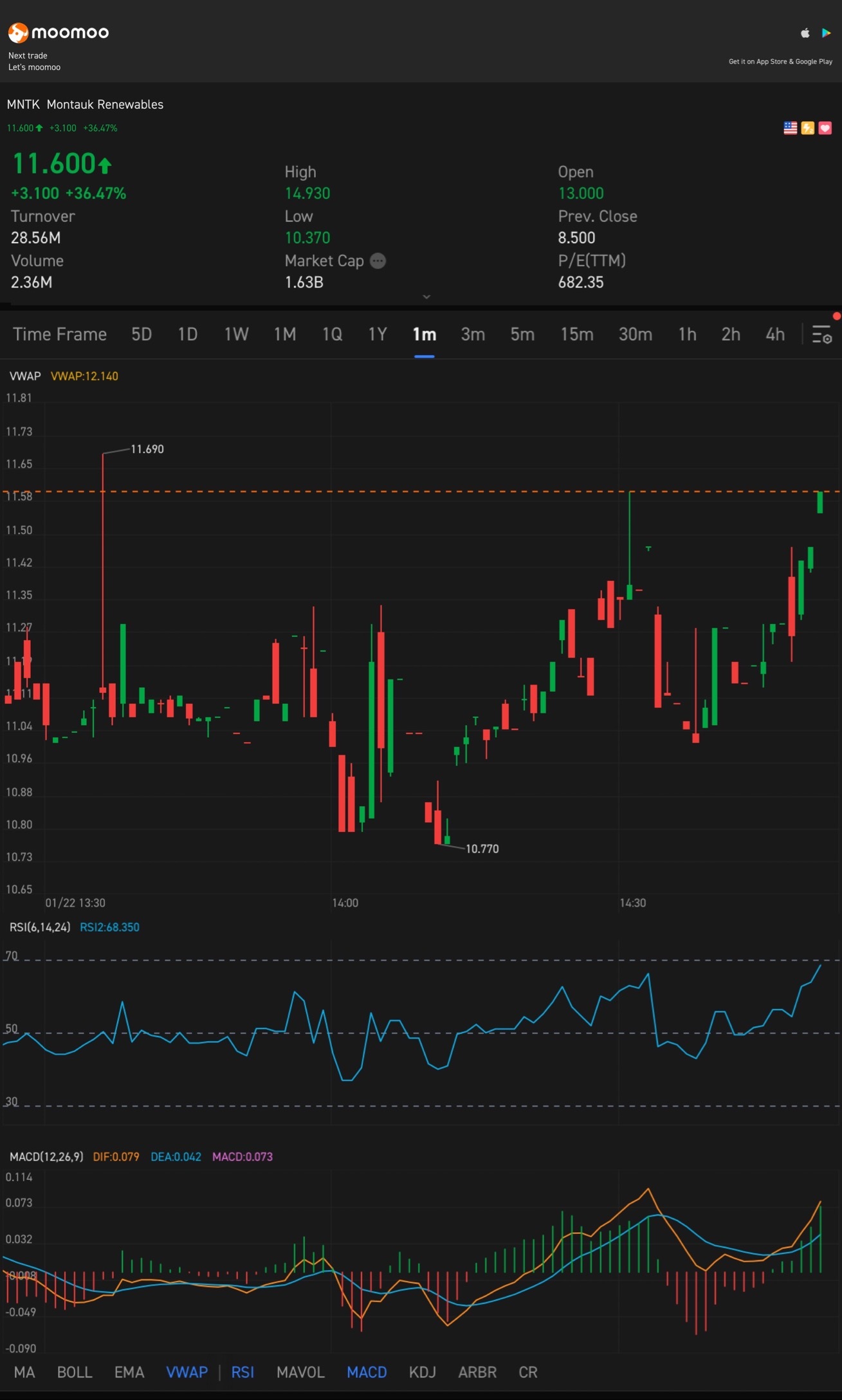This screenshot has height=1400, width=842.
Task: Click the Open value 13.000
Action: click(x=581, y=193)
